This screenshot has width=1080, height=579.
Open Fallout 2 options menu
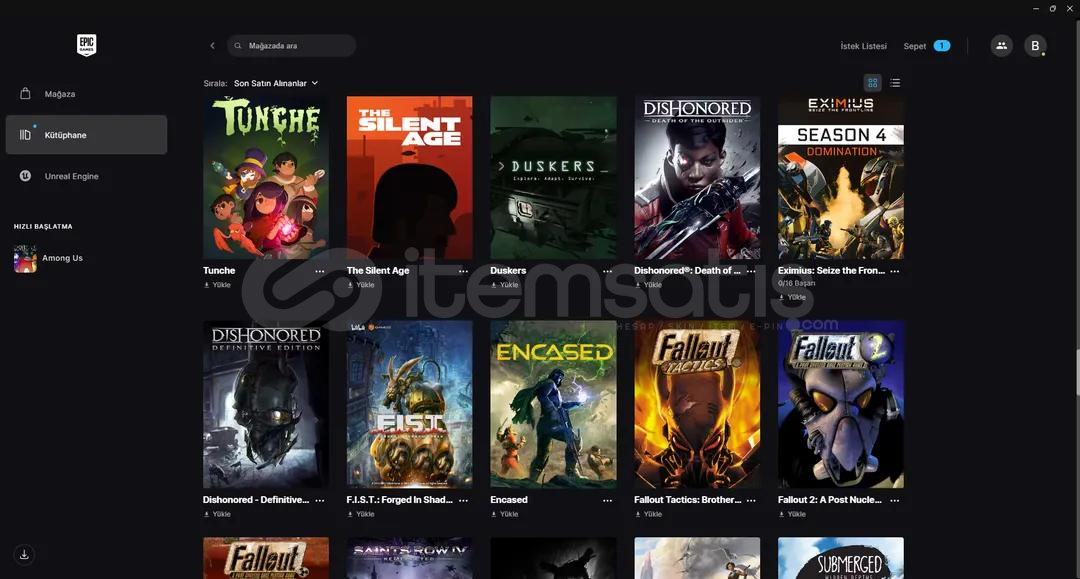click(895, 501)
